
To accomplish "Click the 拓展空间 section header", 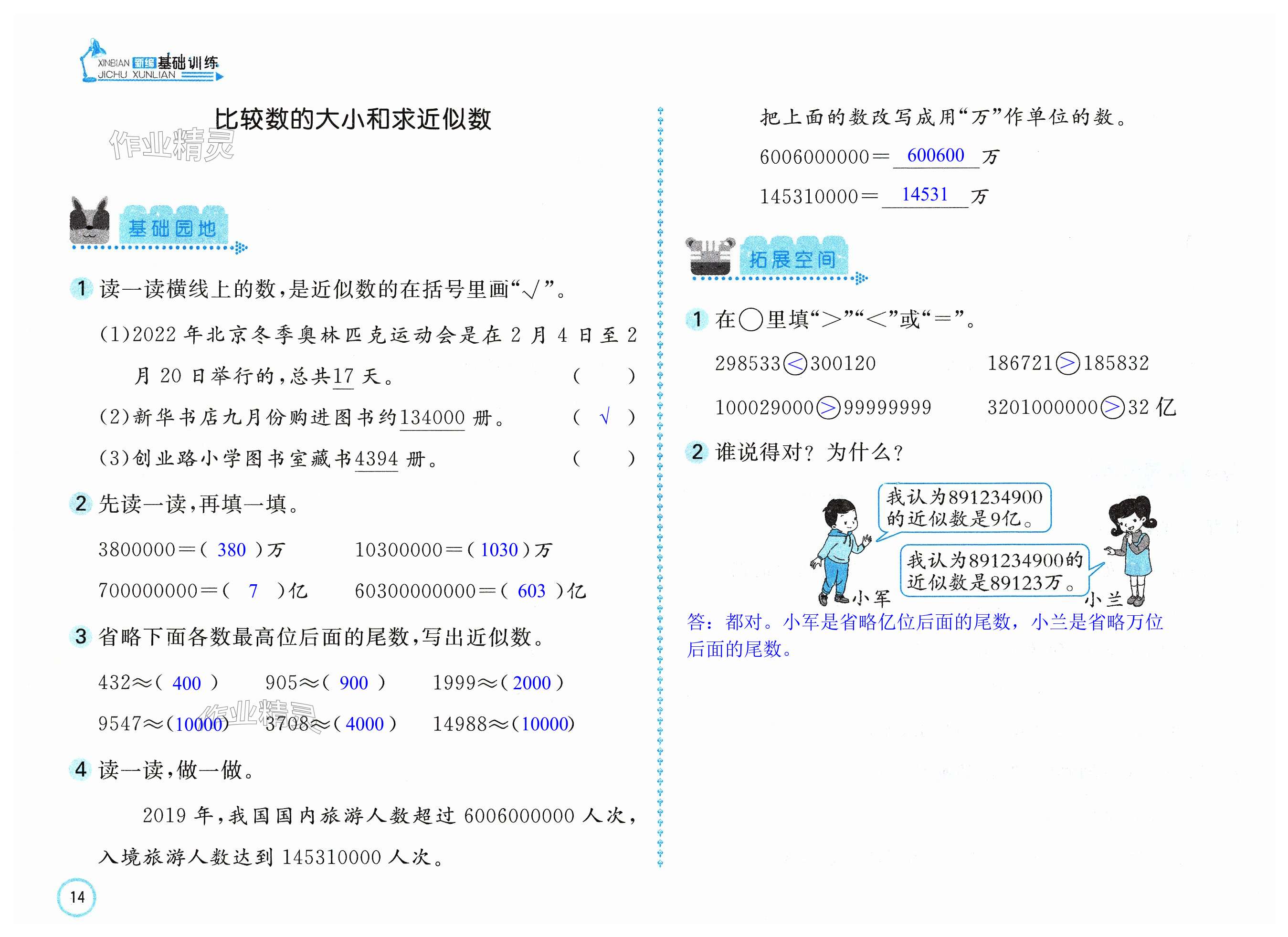I will [792, 260].
